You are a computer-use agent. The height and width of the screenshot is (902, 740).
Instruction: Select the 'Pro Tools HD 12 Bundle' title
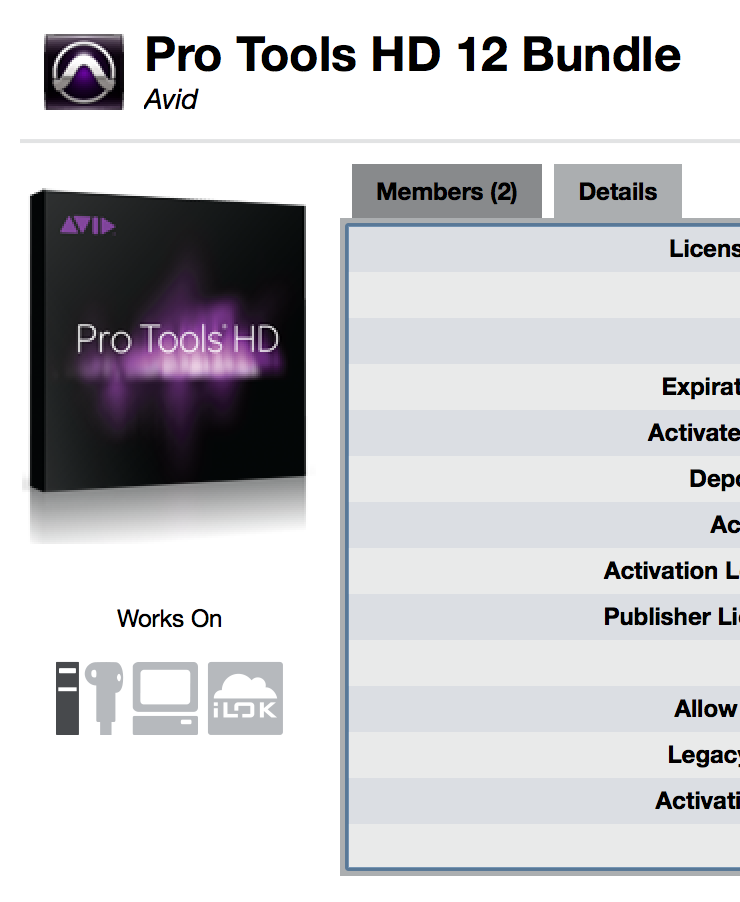413,55
